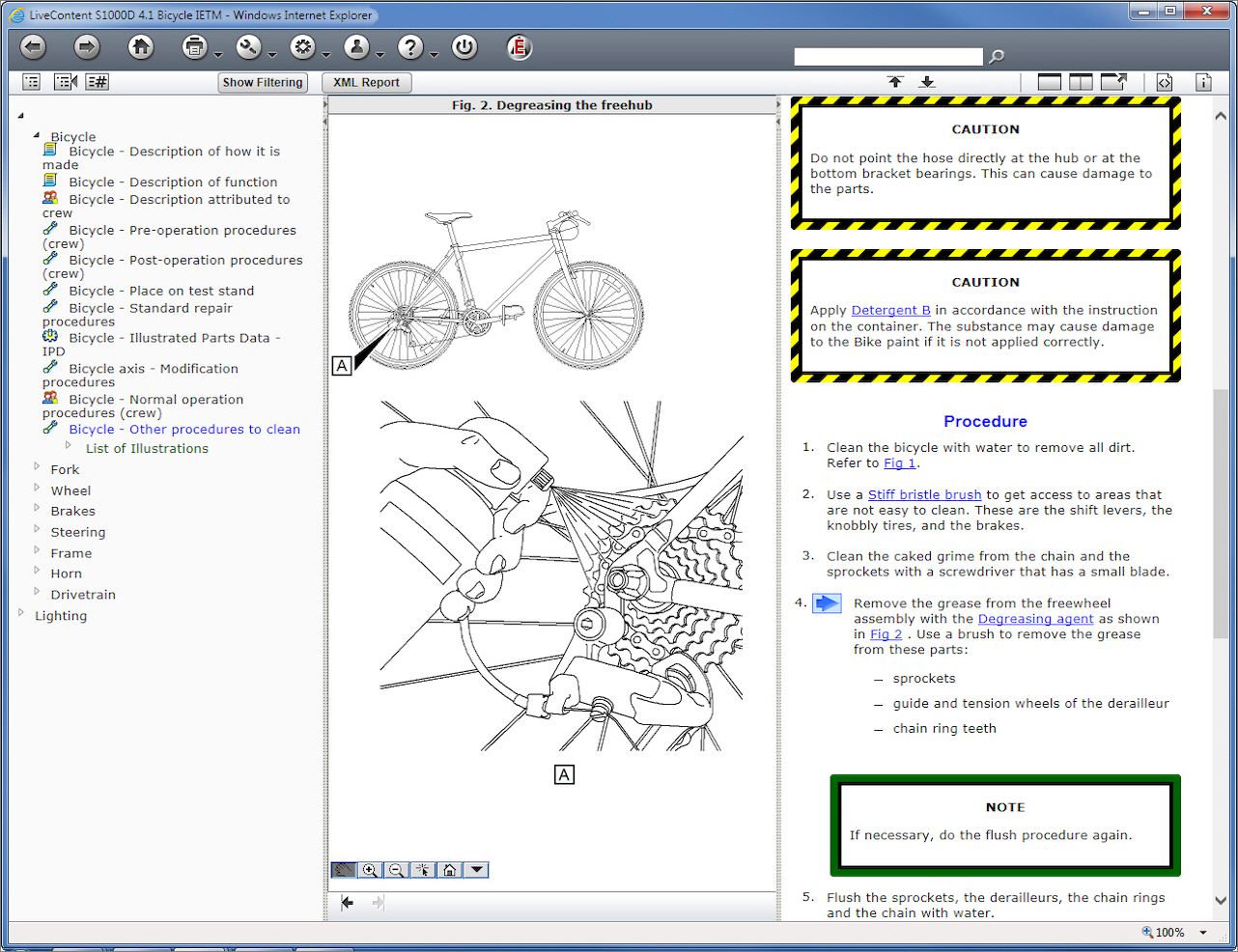Go to previous figure arrow
1238x952 pixels.
pos(348,903)
